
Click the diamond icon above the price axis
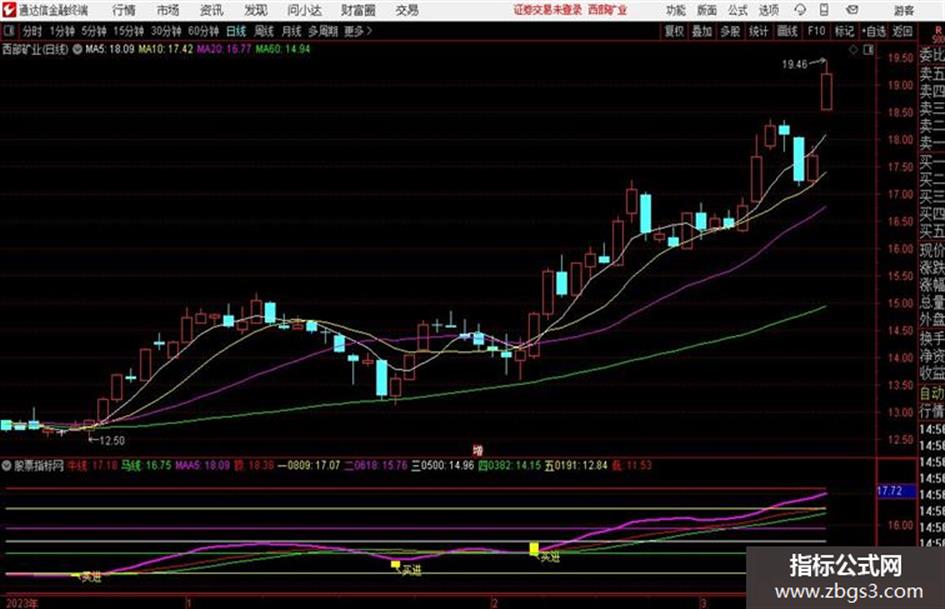pos(853,50)
